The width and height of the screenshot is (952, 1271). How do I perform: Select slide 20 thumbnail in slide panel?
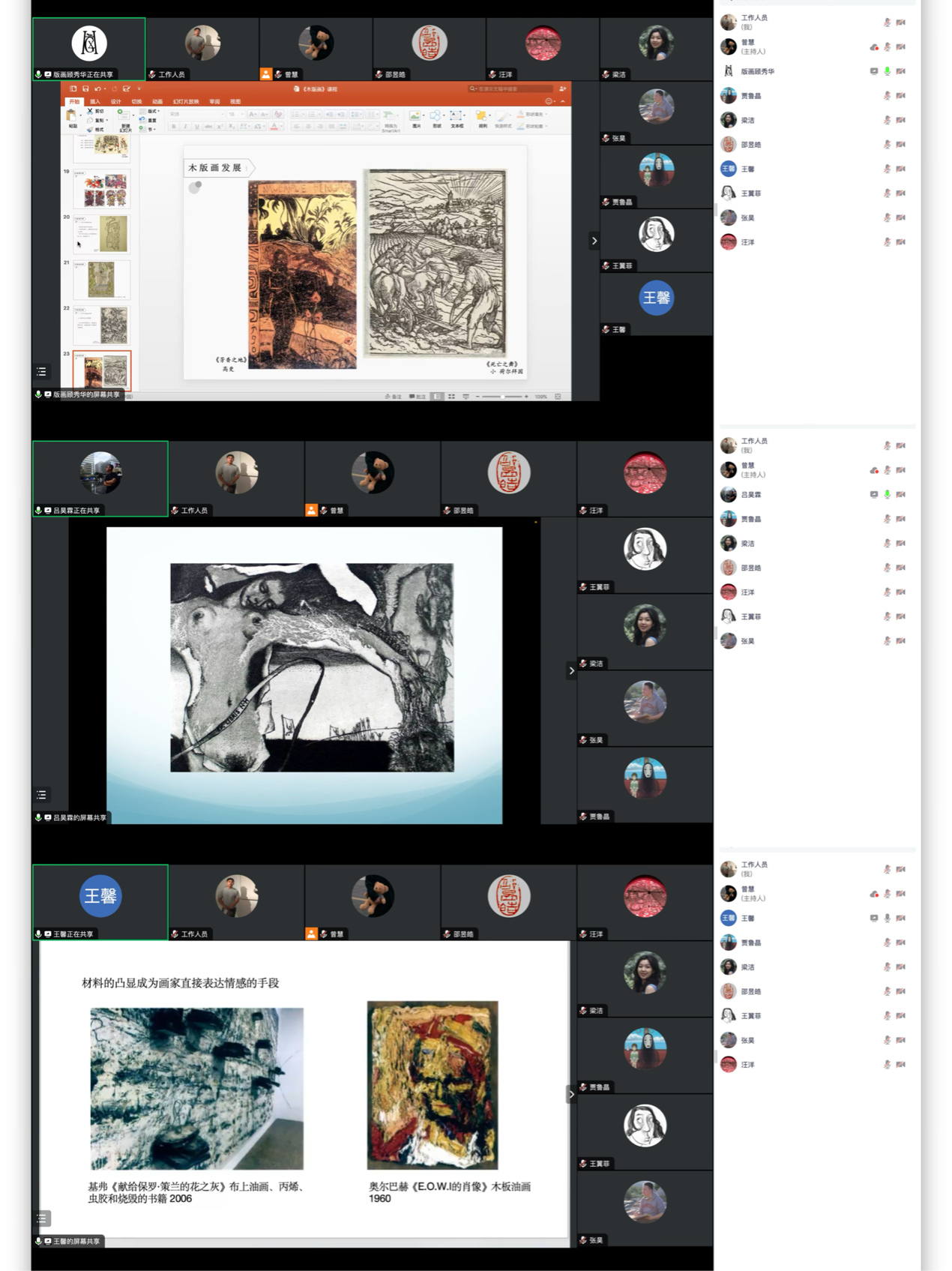coord(102,234)
